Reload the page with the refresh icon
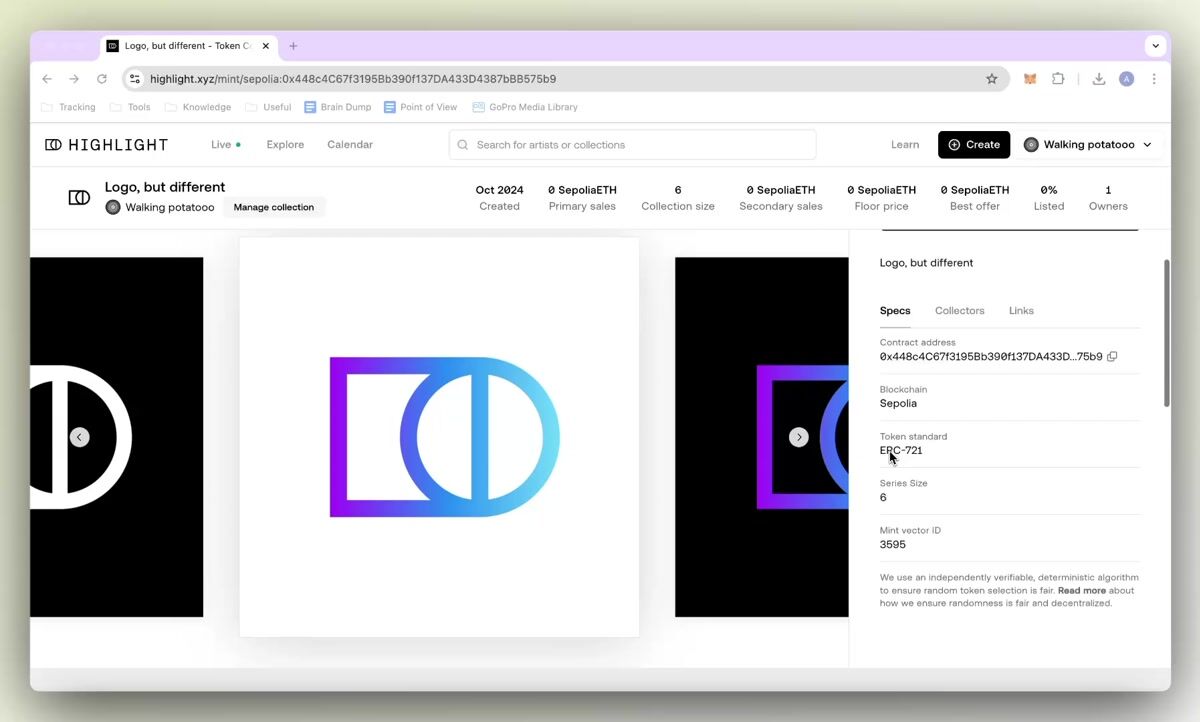Screen dimensions: 1200x722 (102, 79)
